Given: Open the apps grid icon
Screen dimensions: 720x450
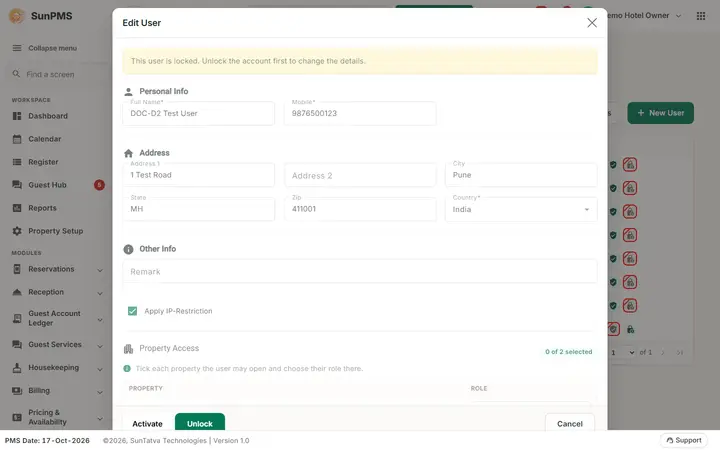Looking at the screenshot, I should click(701, 16).
